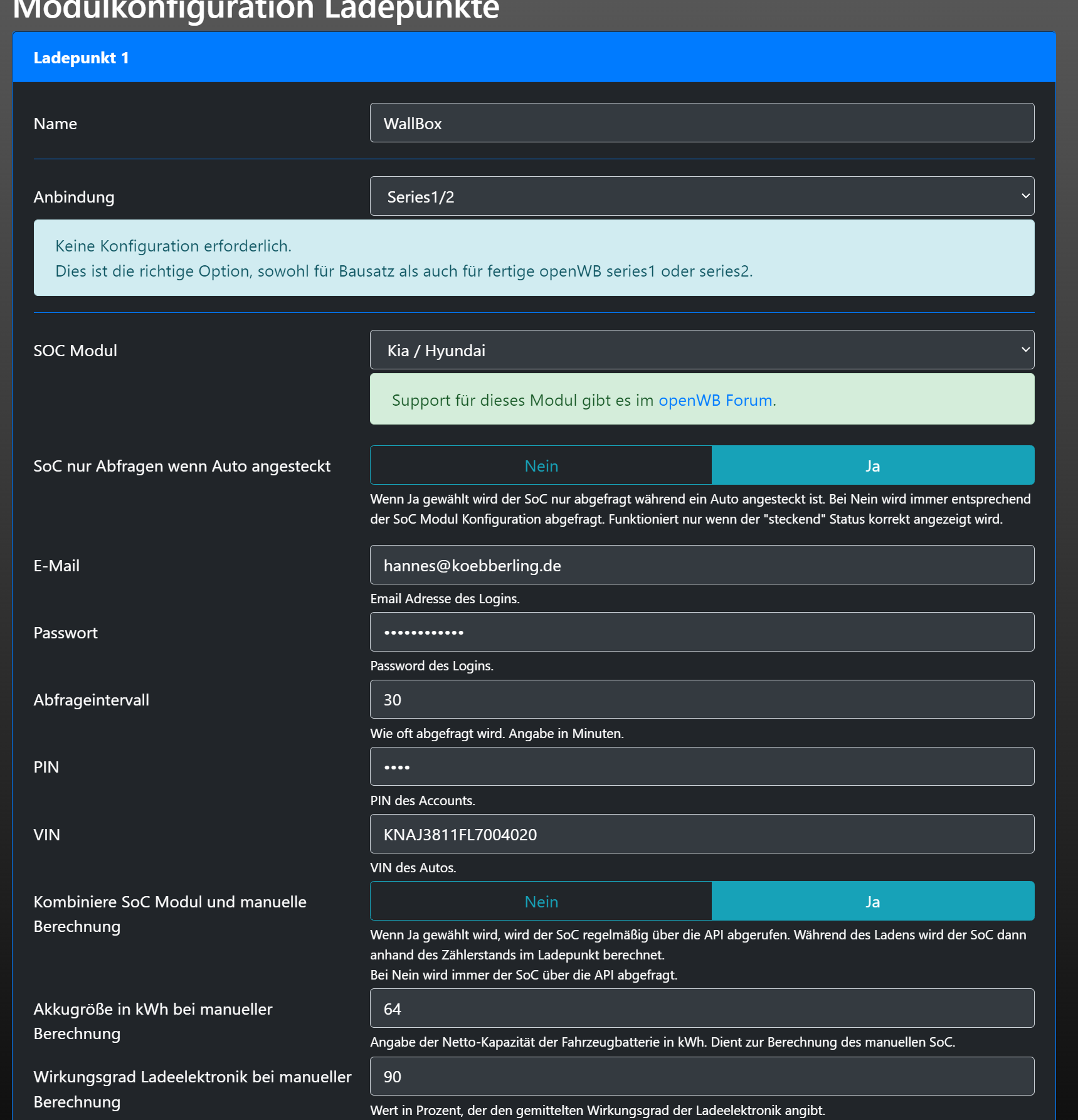Click the Ladepunkt 1 header bar
1078x1120 pixels.
[x=533, y=58]
